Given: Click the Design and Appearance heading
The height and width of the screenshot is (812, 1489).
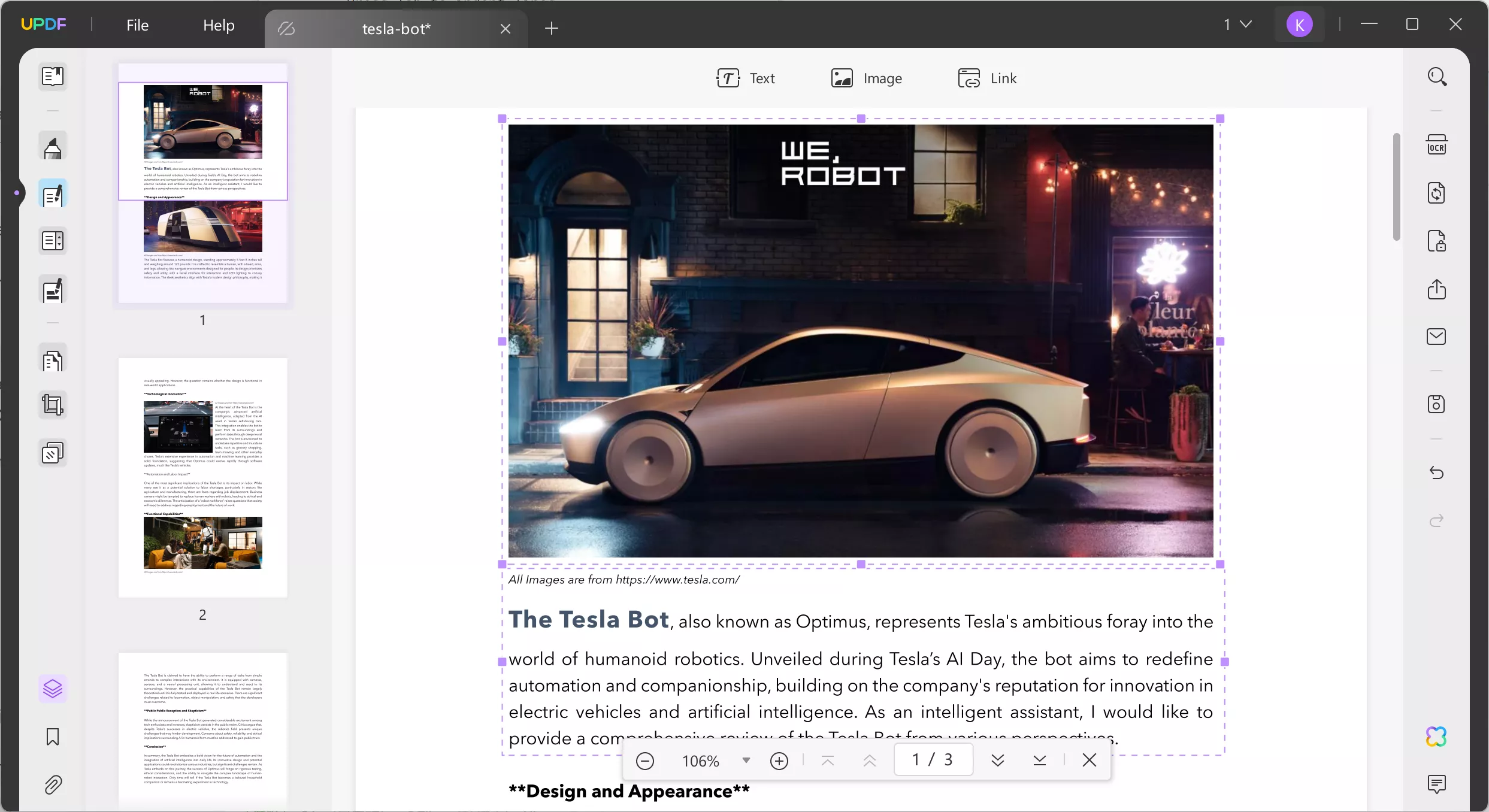Looking at the screenshot, I should click(629, 791).
